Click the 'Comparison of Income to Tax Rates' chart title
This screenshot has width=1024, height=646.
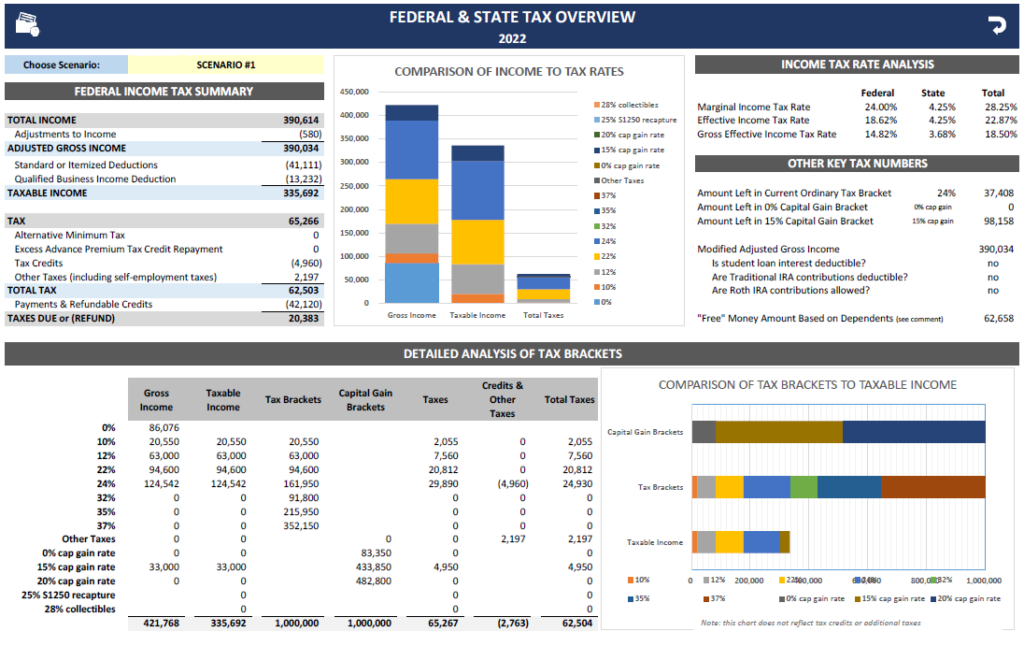509,72
